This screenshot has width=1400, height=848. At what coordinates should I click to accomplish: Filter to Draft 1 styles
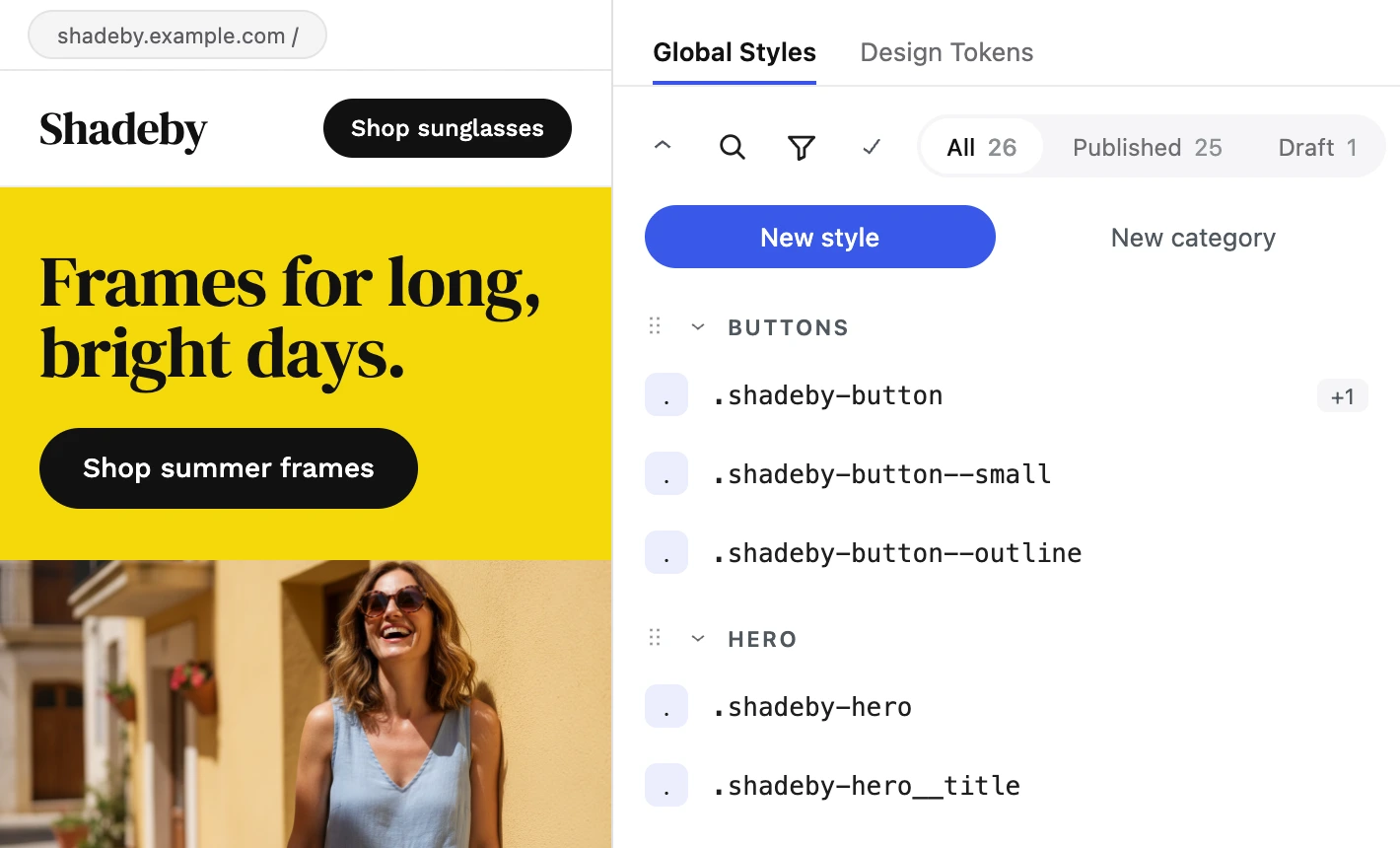tap(1317, 147)
